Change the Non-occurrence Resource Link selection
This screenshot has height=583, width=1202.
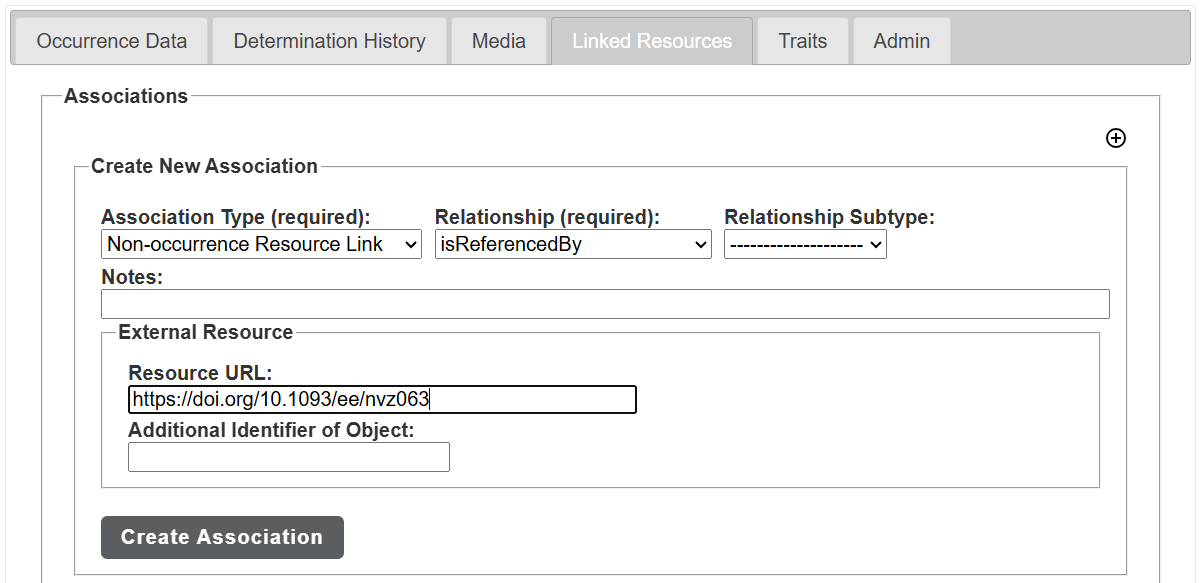[x=260, y=244]
